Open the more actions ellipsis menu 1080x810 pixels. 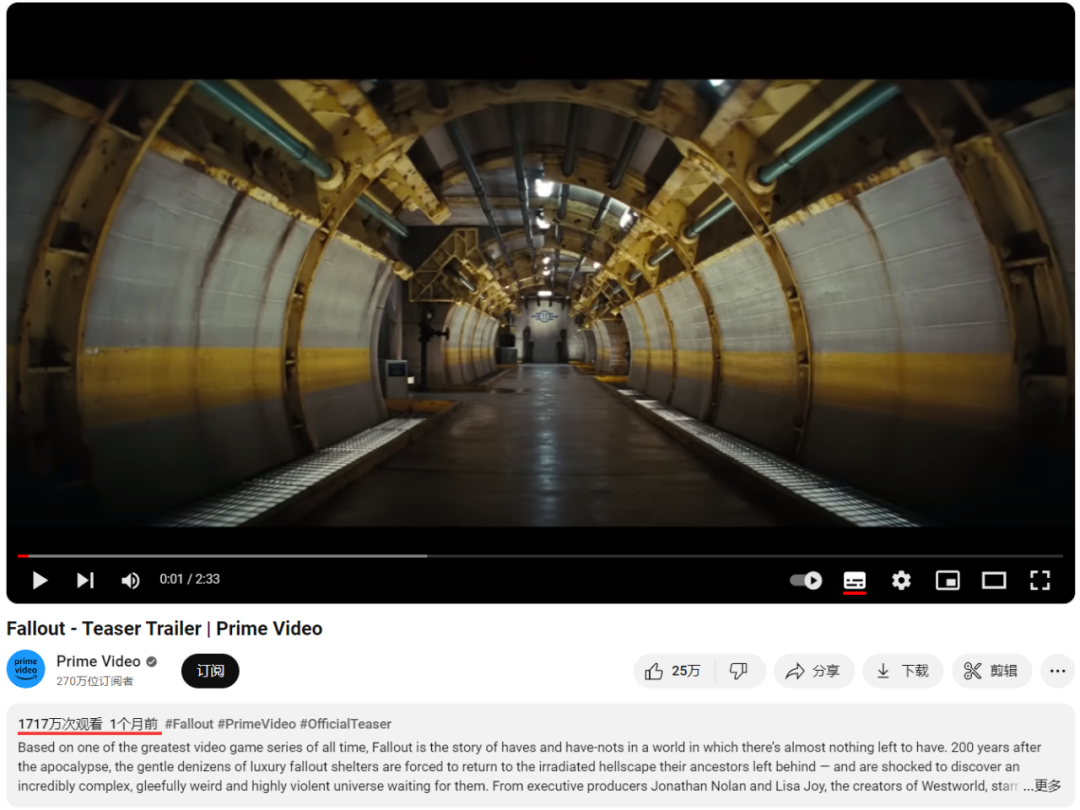pyautogui.click(x=1058, y=671)
